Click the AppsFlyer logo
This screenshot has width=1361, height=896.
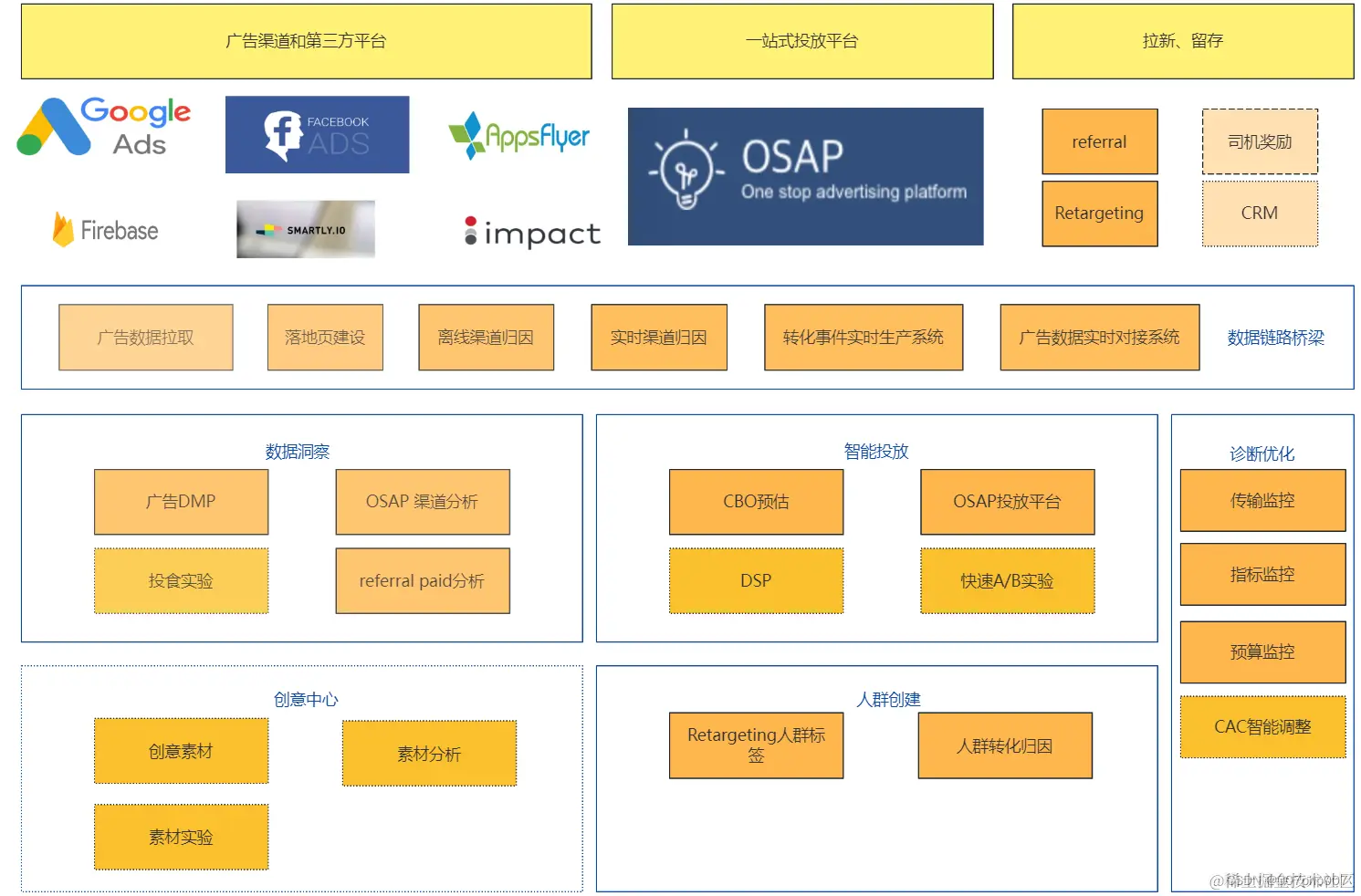coord(518,136)
